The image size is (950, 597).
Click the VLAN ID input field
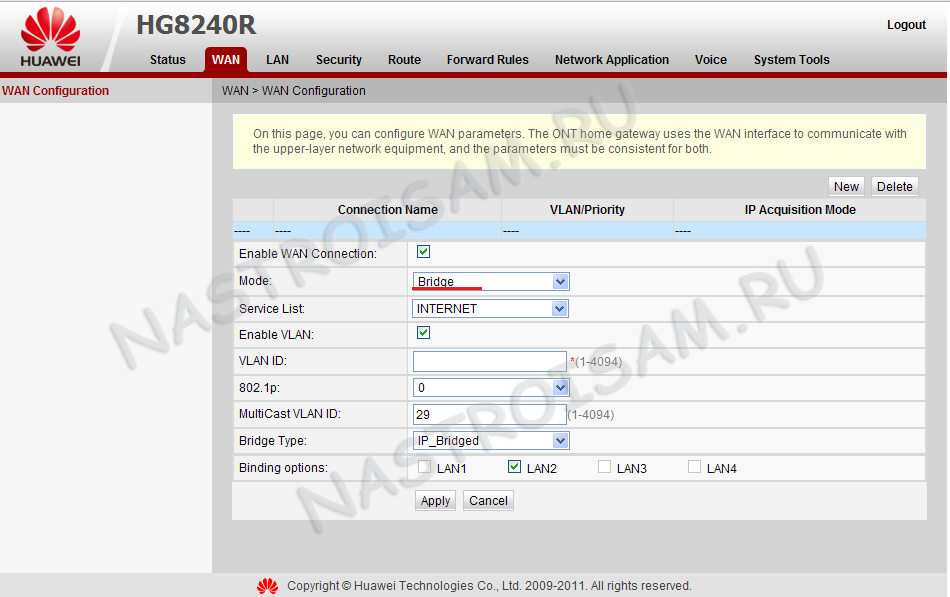[x=489, y=361]
